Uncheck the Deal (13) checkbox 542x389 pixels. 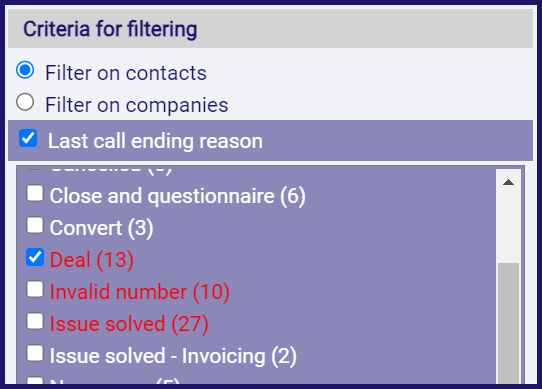(35, 257)
